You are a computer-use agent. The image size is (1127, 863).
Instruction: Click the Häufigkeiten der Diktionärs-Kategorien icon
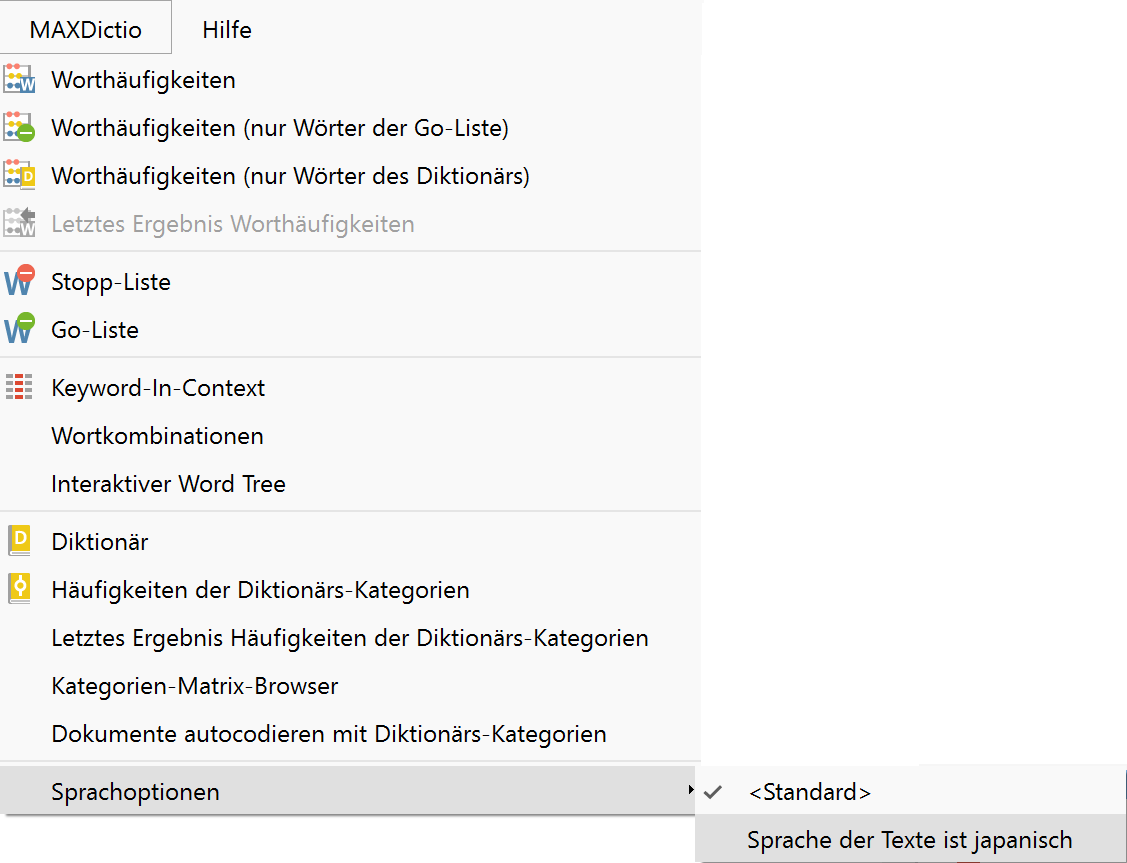[x=19, y=589]
